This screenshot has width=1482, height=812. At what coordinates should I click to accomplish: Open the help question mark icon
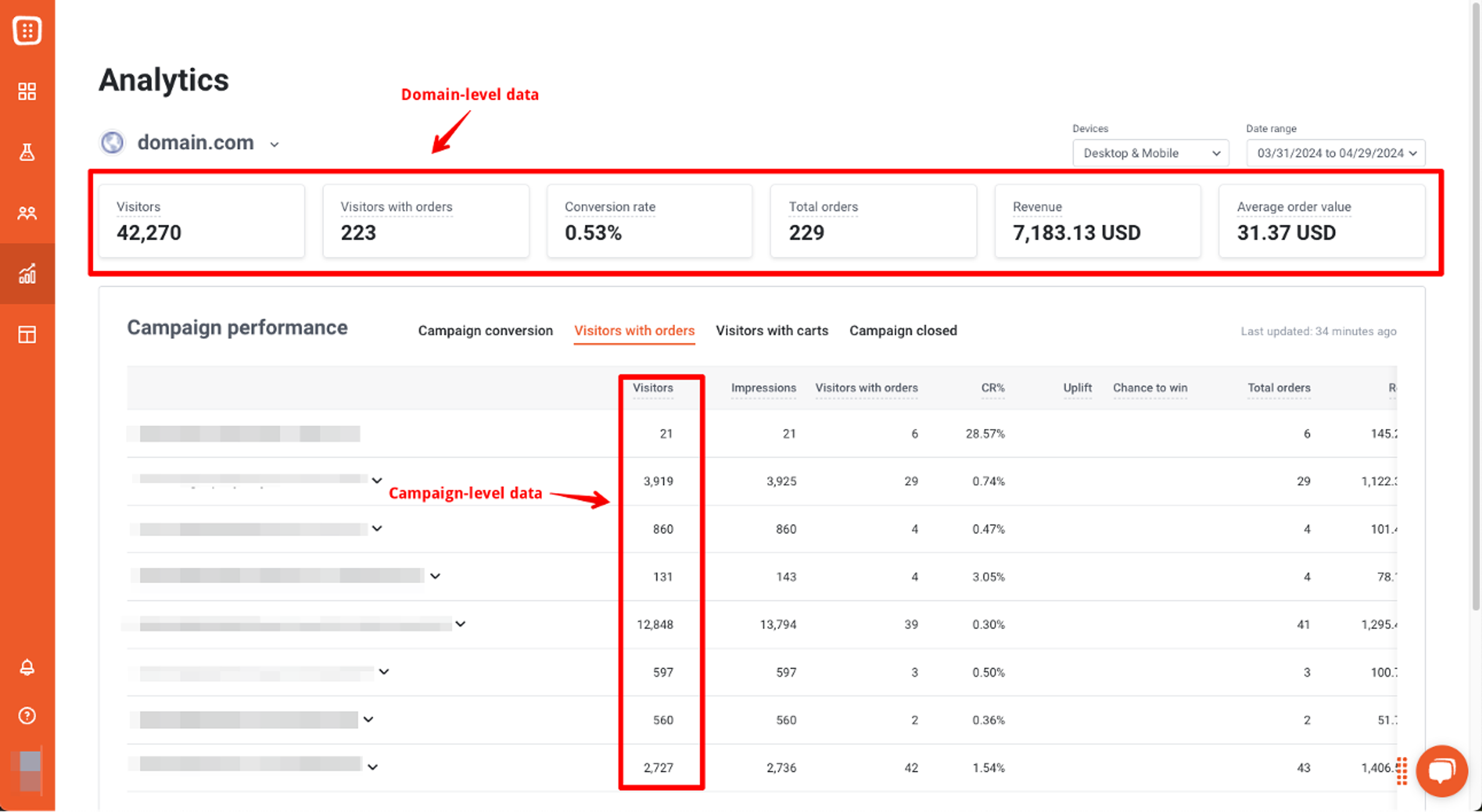(x=27, y=716)
